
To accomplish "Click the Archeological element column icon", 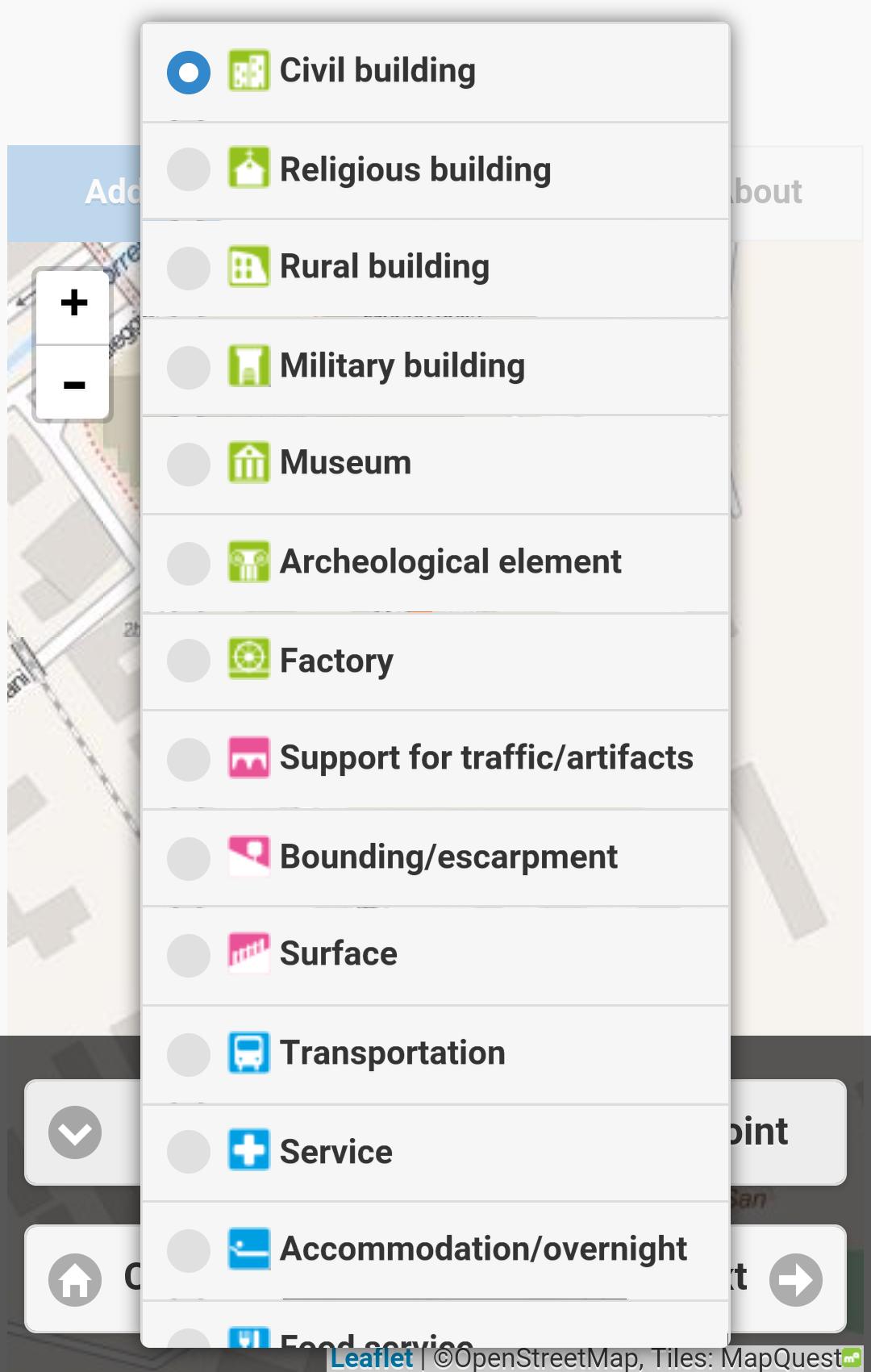I will pos(248,561).
